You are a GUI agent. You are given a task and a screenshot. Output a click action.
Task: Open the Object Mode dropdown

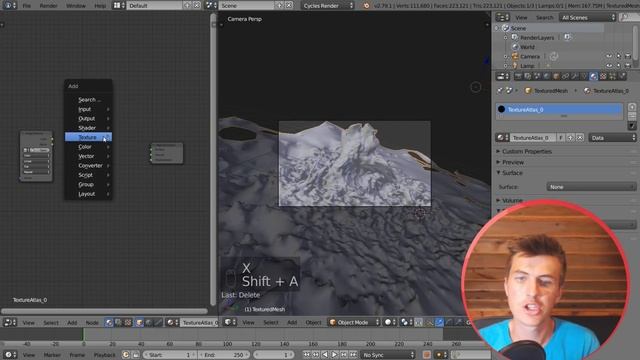pos(354,322)
